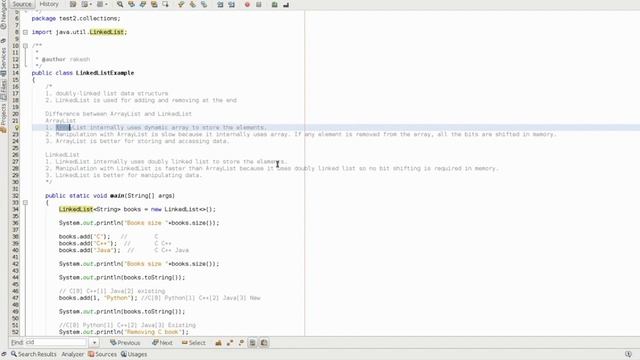Toggle Wrap Around in find bar
The height and width of the screenshot is (360, 640).
point(264,343)
